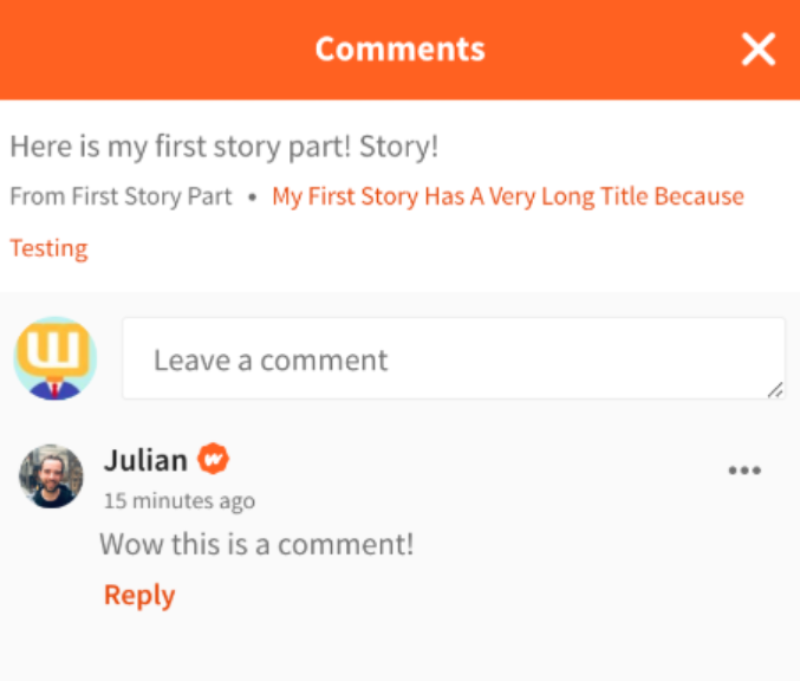
Task: Click the Comments header title
Action: pos(400,49)
